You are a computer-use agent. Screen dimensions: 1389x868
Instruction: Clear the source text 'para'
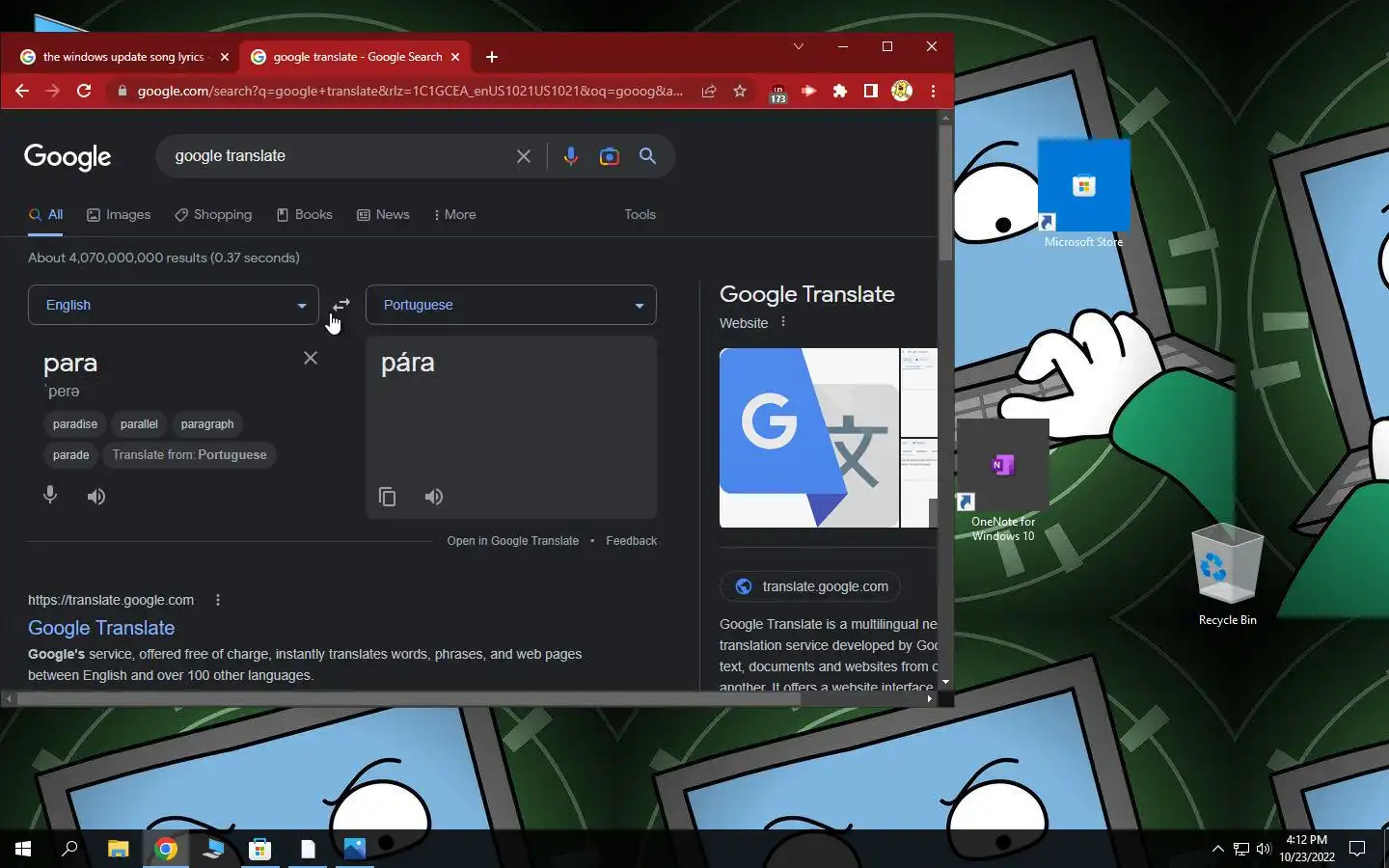pos(311,358)
